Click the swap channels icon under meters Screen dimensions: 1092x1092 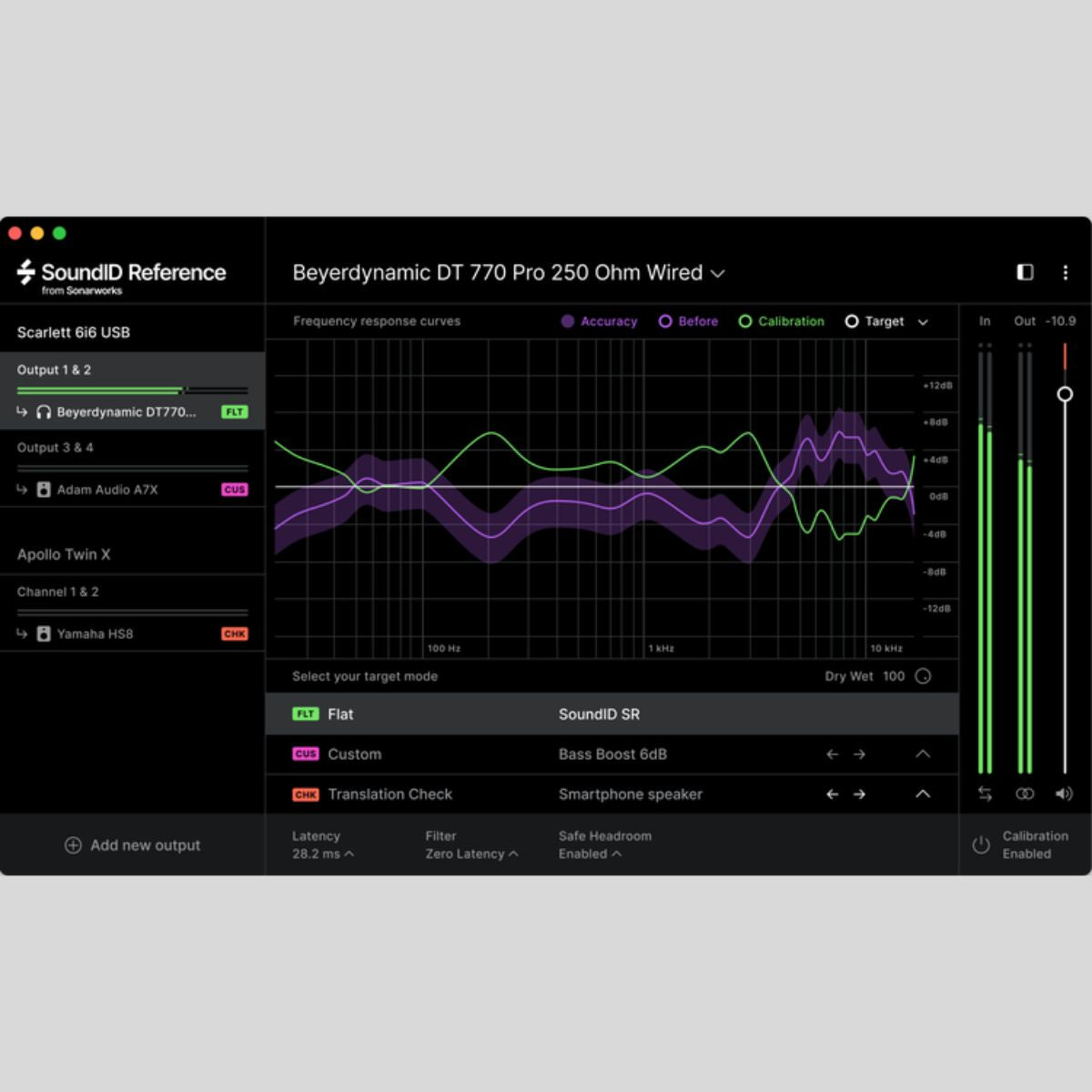point(985,794)
